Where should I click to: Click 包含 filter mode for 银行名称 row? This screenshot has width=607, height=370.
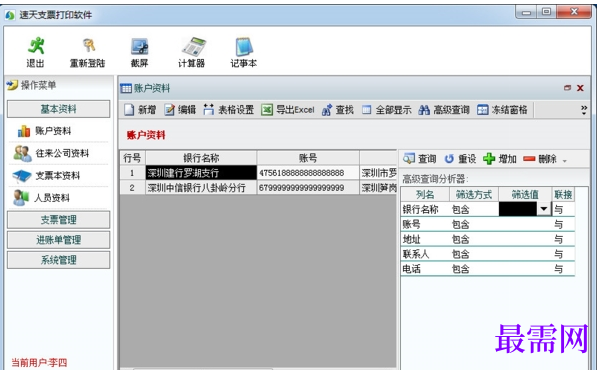tap(461, 209)
